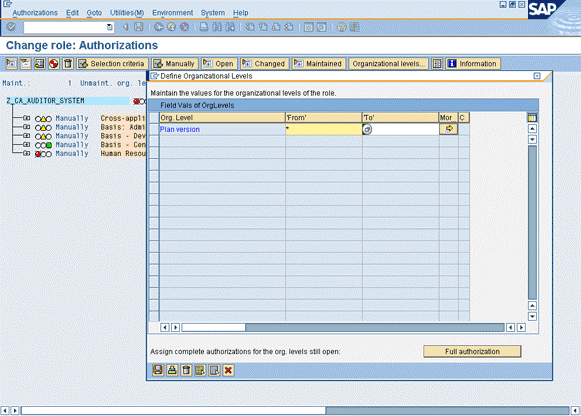Click the To field of Plan version
The height and width of the screenshot is (416, 581).
tap(401, 129)
